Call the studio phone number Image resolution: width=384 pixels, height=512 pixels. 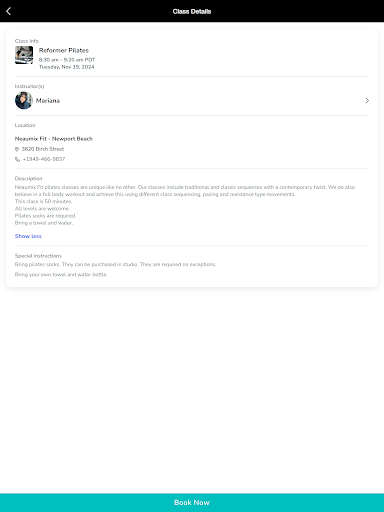[44, 159]
